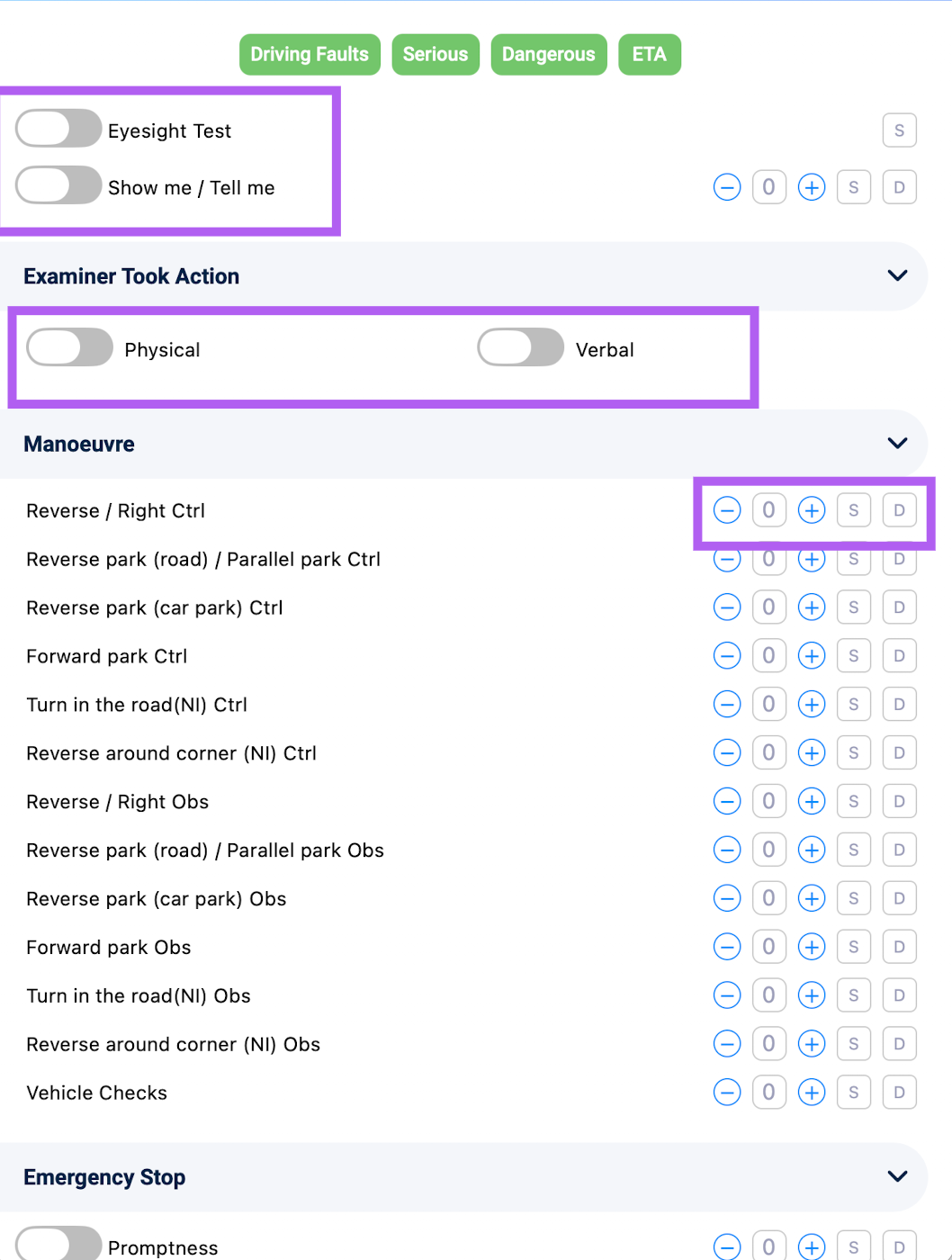Click the Dangerous button
The image size is (952, 1260).
(549, 55)
